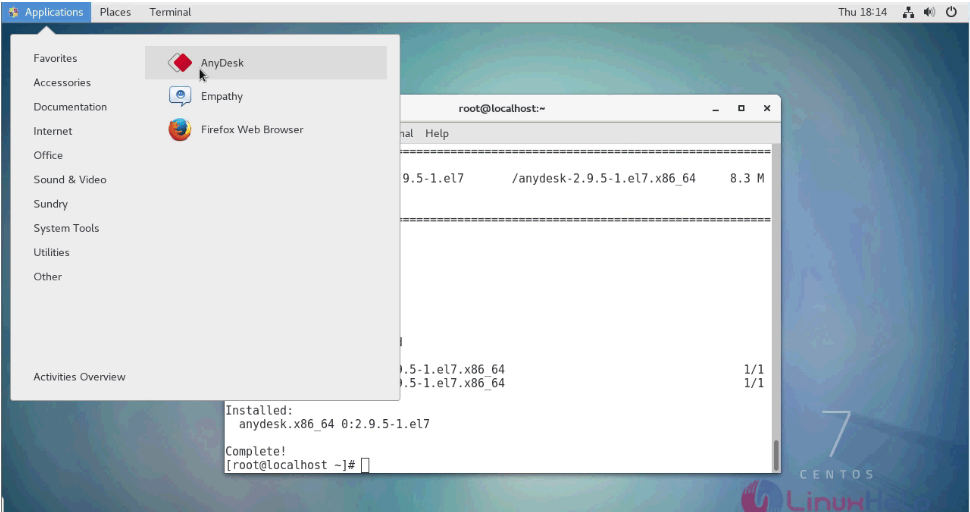Click the AnyDesk label in app list

pos(222,62)
